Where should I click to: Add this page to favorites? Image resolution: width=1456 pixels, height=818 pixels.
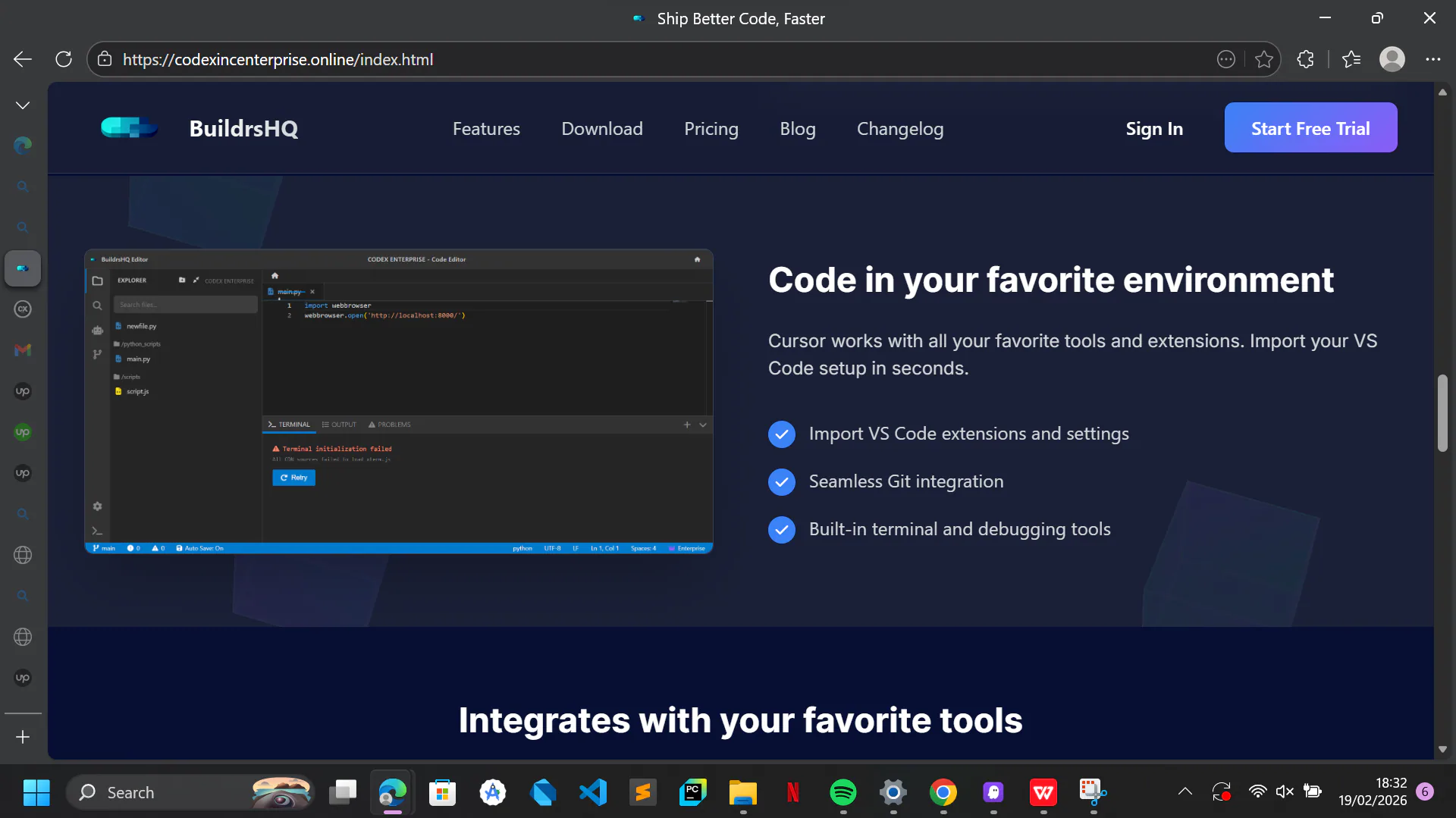[1263, 59]
